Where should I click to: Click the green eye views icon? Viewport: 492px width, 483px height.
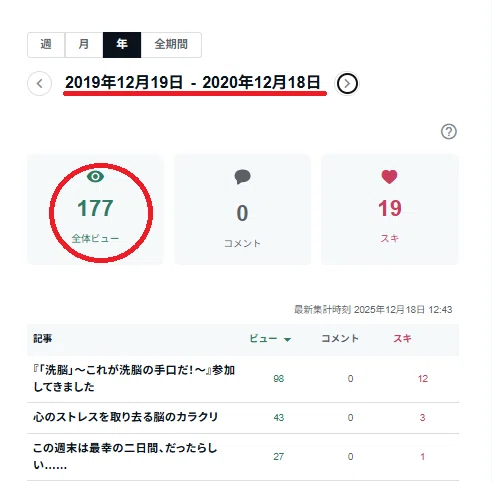pyautogui.click(x=95, y=176)
